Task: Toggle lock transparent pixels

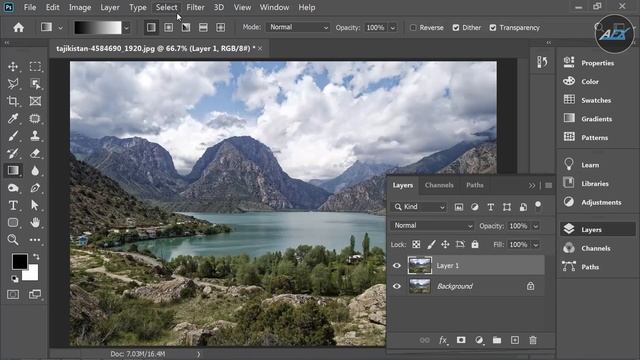Action: click(x=416, y=244)
